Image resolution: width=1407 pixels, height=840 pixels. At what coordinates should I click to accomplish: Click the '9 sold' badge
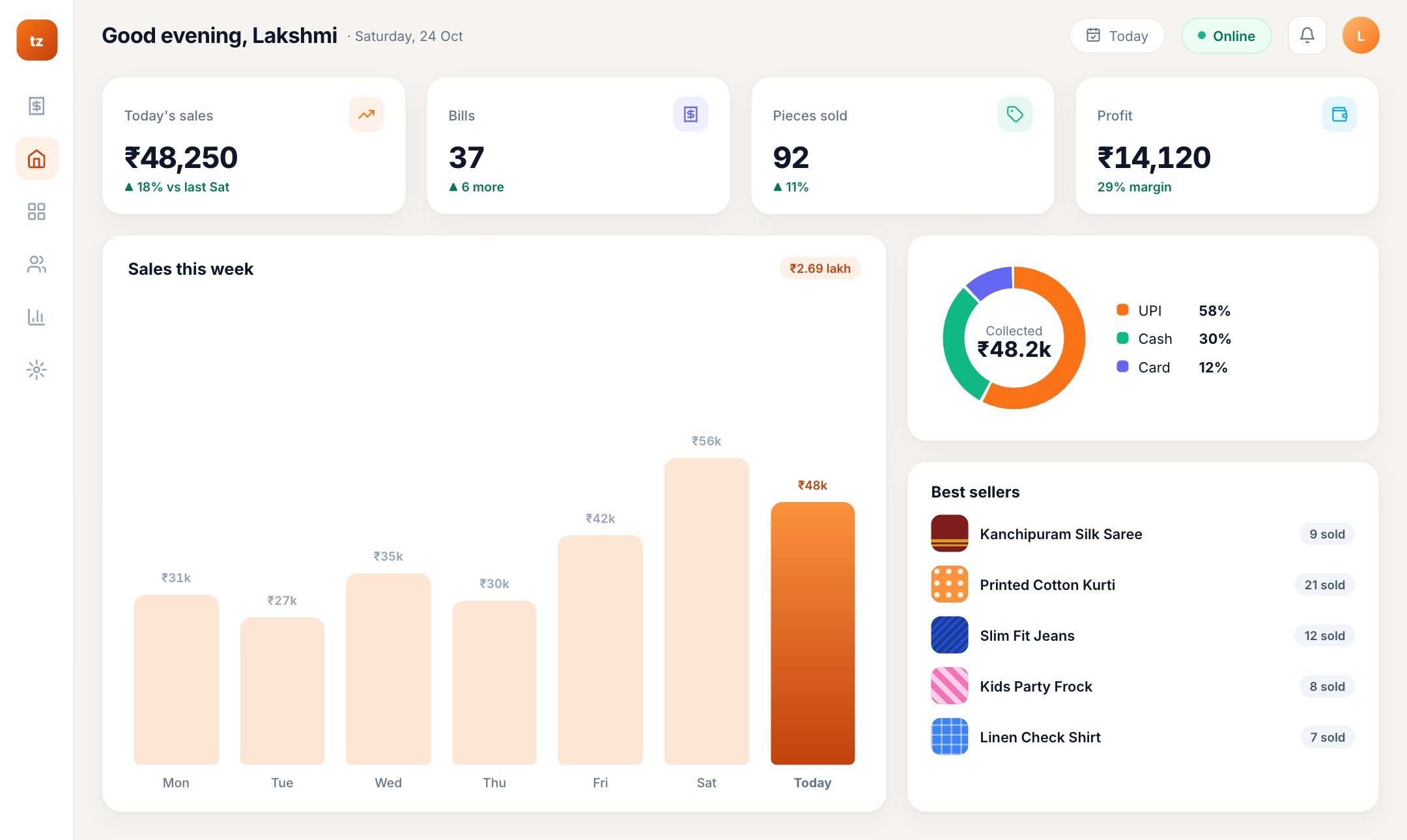(x=1327, y=534)
